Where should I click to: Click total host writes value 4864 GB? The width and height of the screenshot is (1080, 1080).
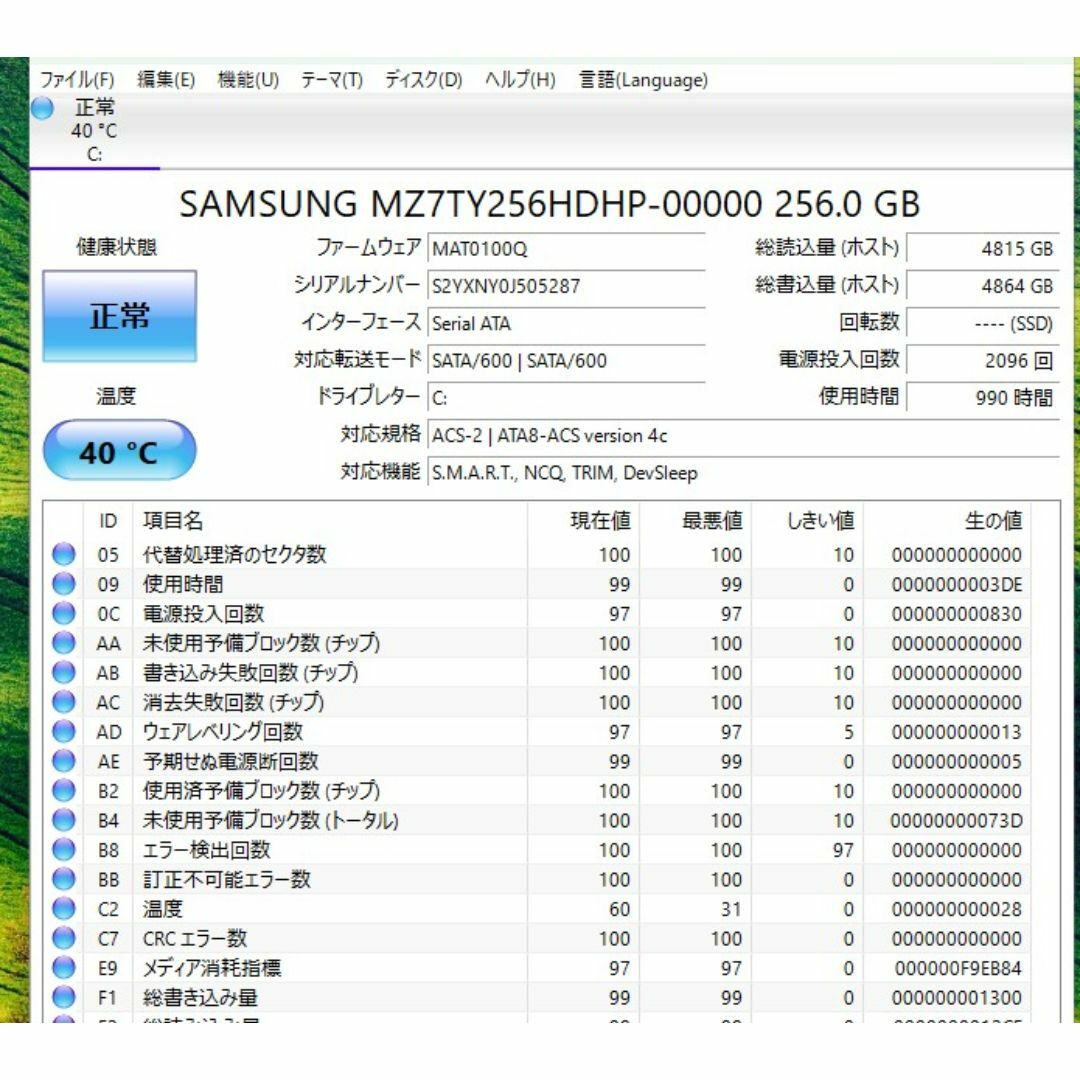click(983, 286)
